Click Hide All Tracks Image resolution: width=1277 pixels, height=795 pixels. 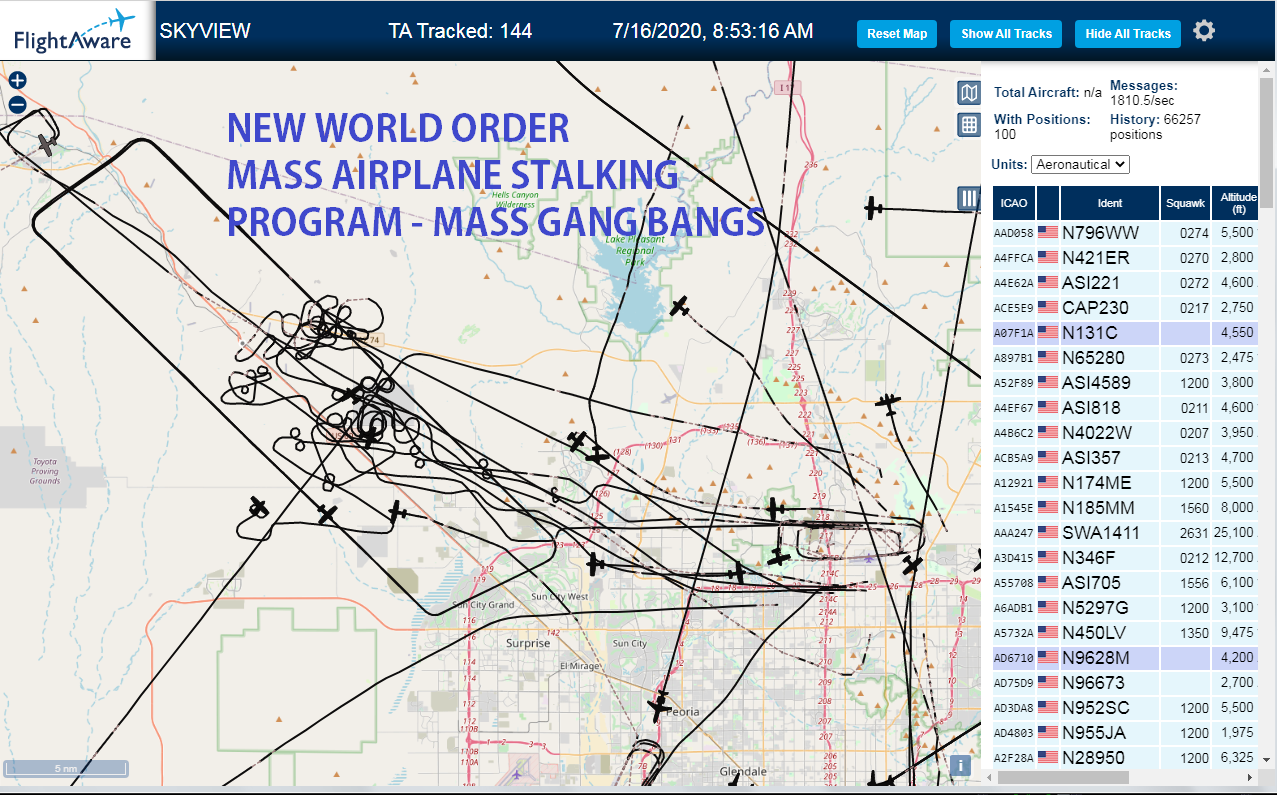pyautogui.click(x=1128, y=33)
